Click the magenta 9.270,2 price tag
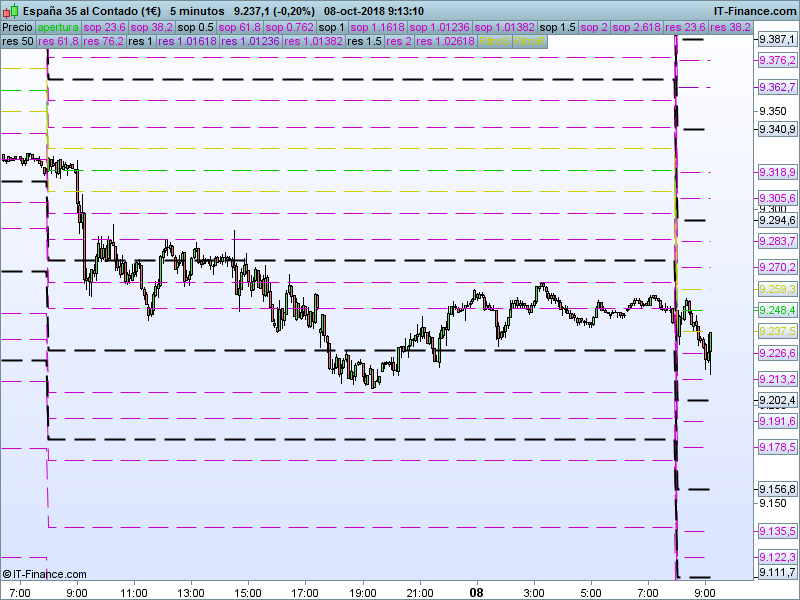The width and height of the screenshot is (800, 600). pos(777,267)
